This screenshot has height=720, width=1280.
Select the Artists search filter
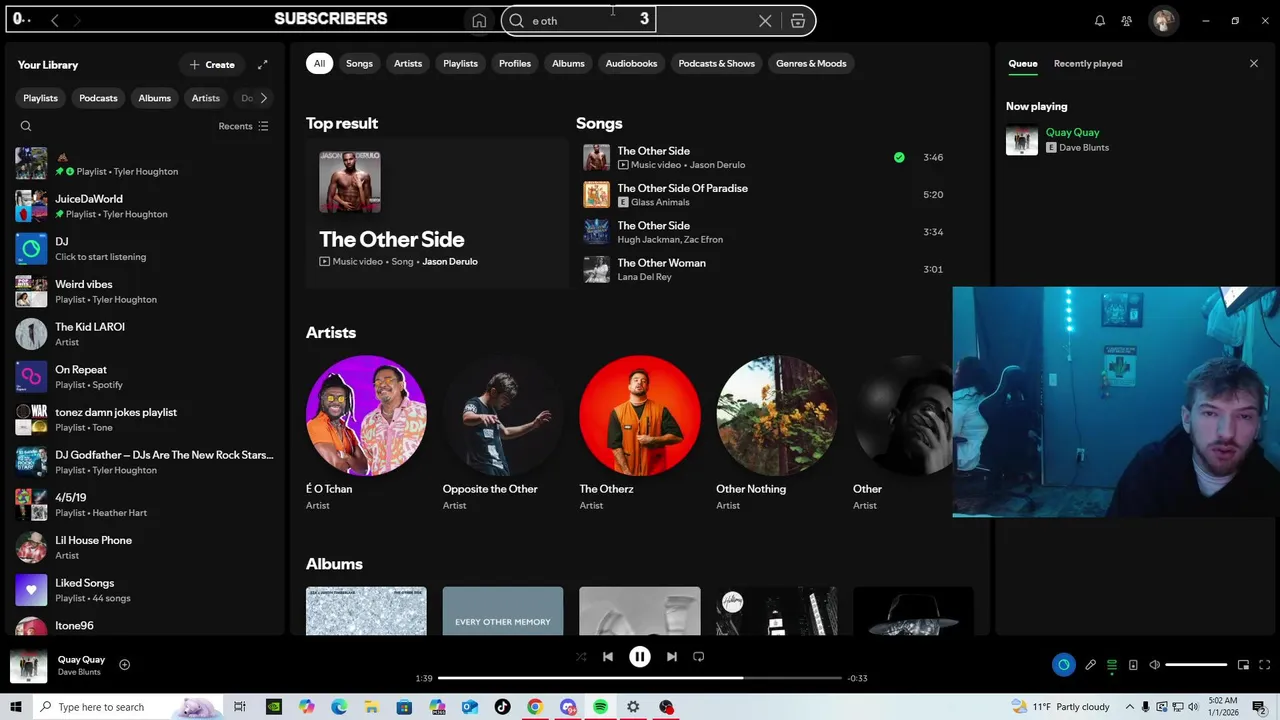pyautogui.click(x=408, y=63)
